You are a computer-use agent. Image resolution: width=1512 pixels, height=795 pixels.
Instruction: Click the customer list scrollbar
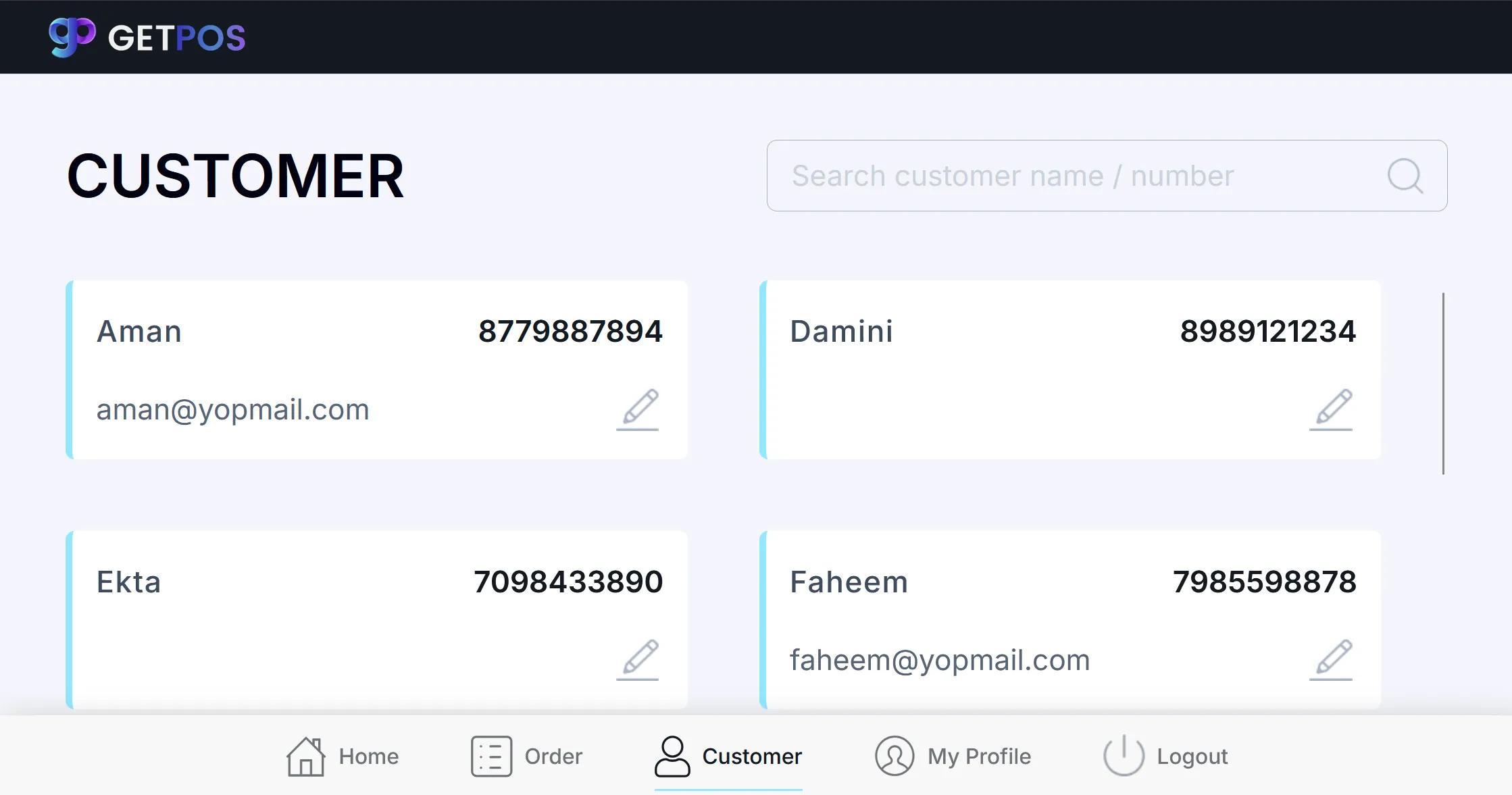tap(1443, 384)
